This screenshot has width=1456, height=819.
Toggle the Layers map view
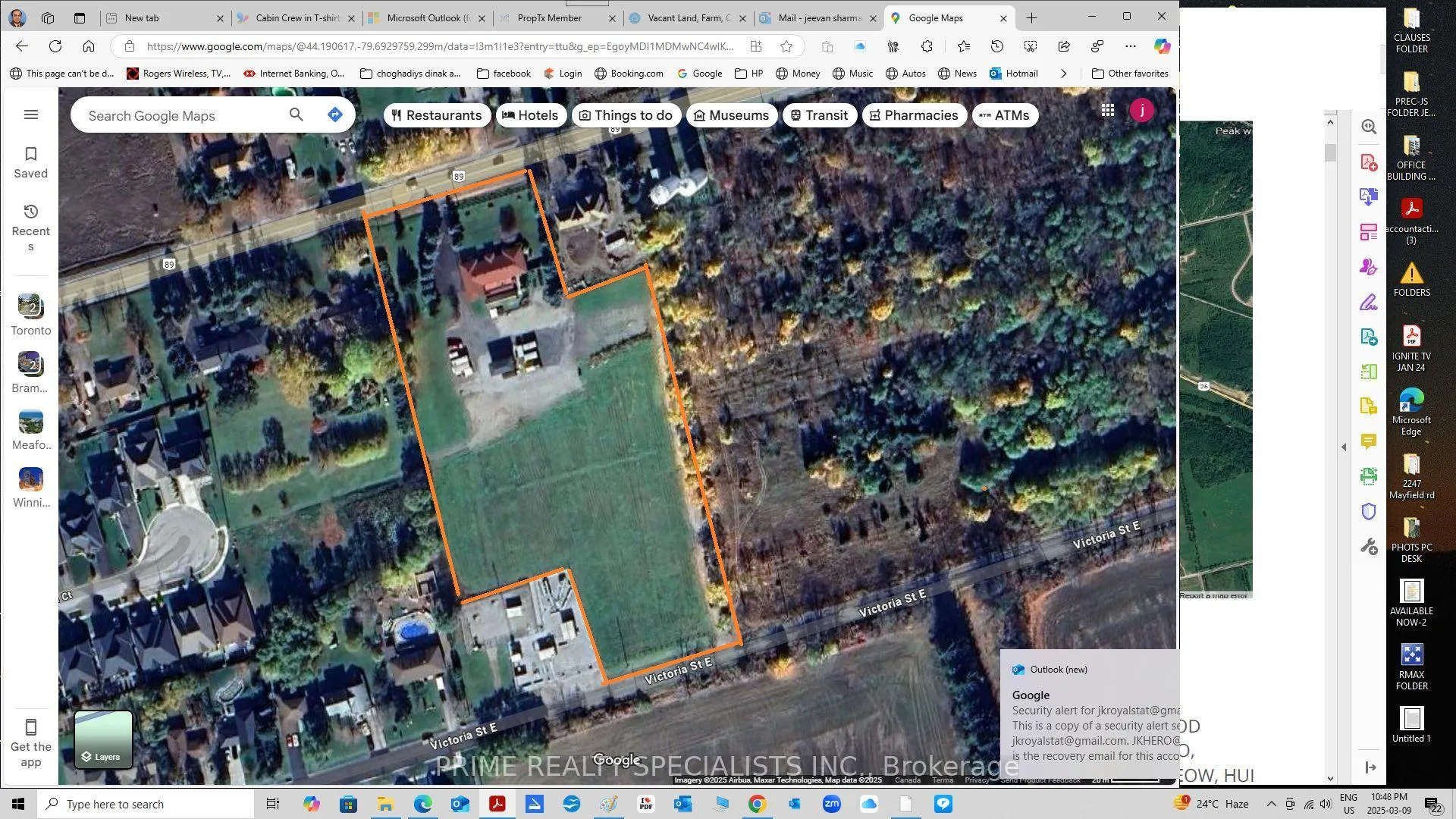104,739
